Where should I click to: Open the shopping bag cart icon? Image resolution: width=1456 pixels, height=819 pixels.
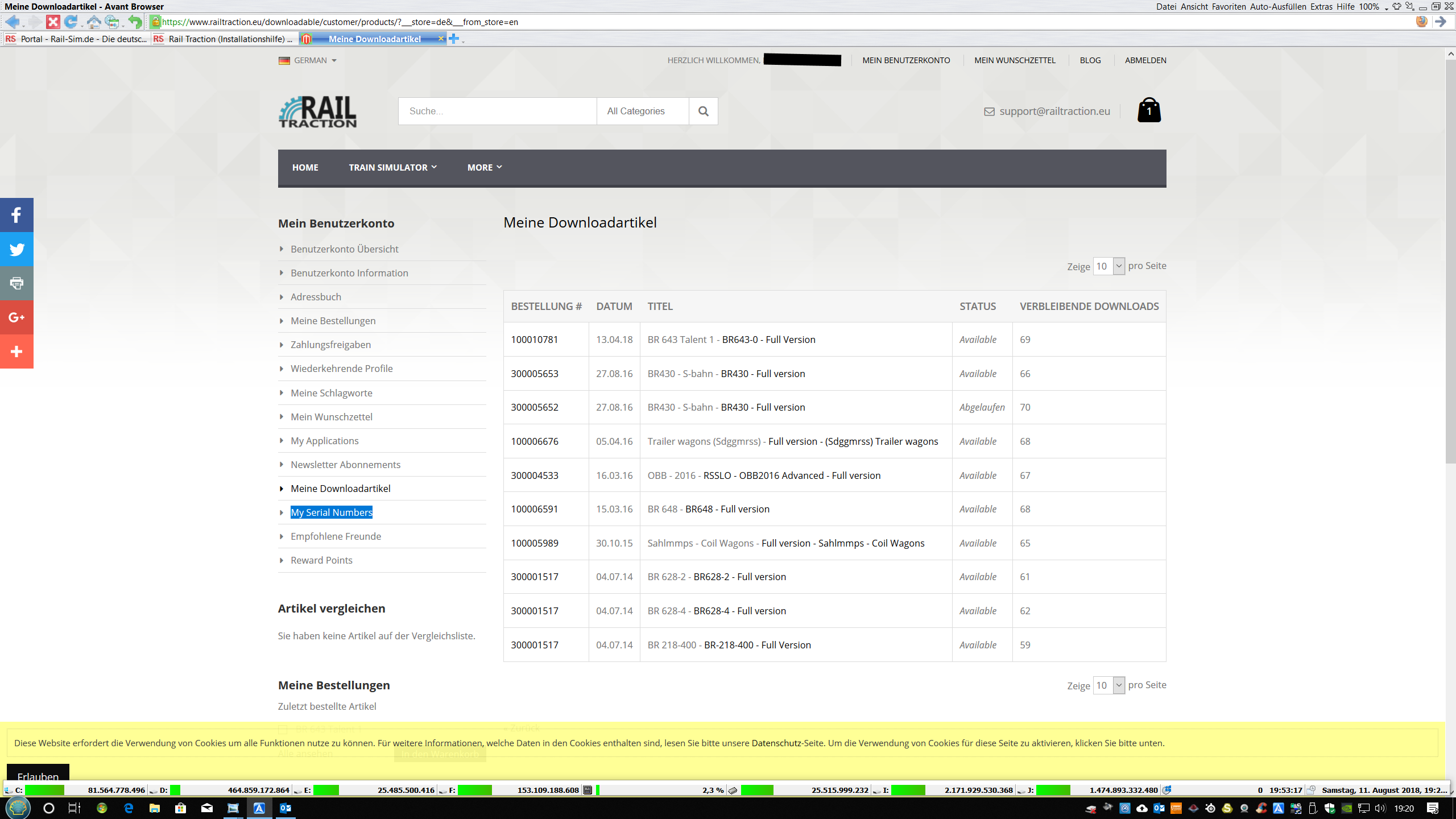coord(1149,110)
